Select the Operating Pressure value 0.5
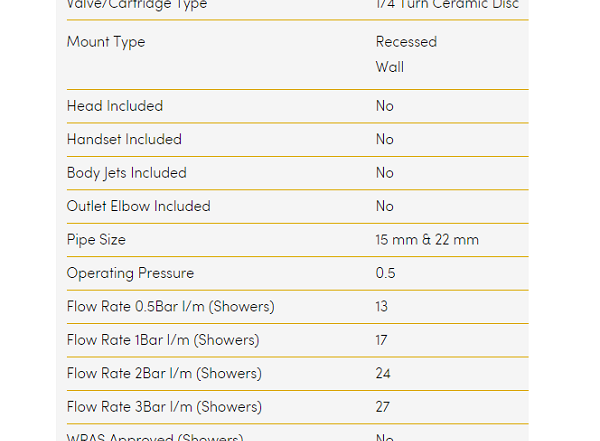The image size is (600, 441). coord(385,274)
